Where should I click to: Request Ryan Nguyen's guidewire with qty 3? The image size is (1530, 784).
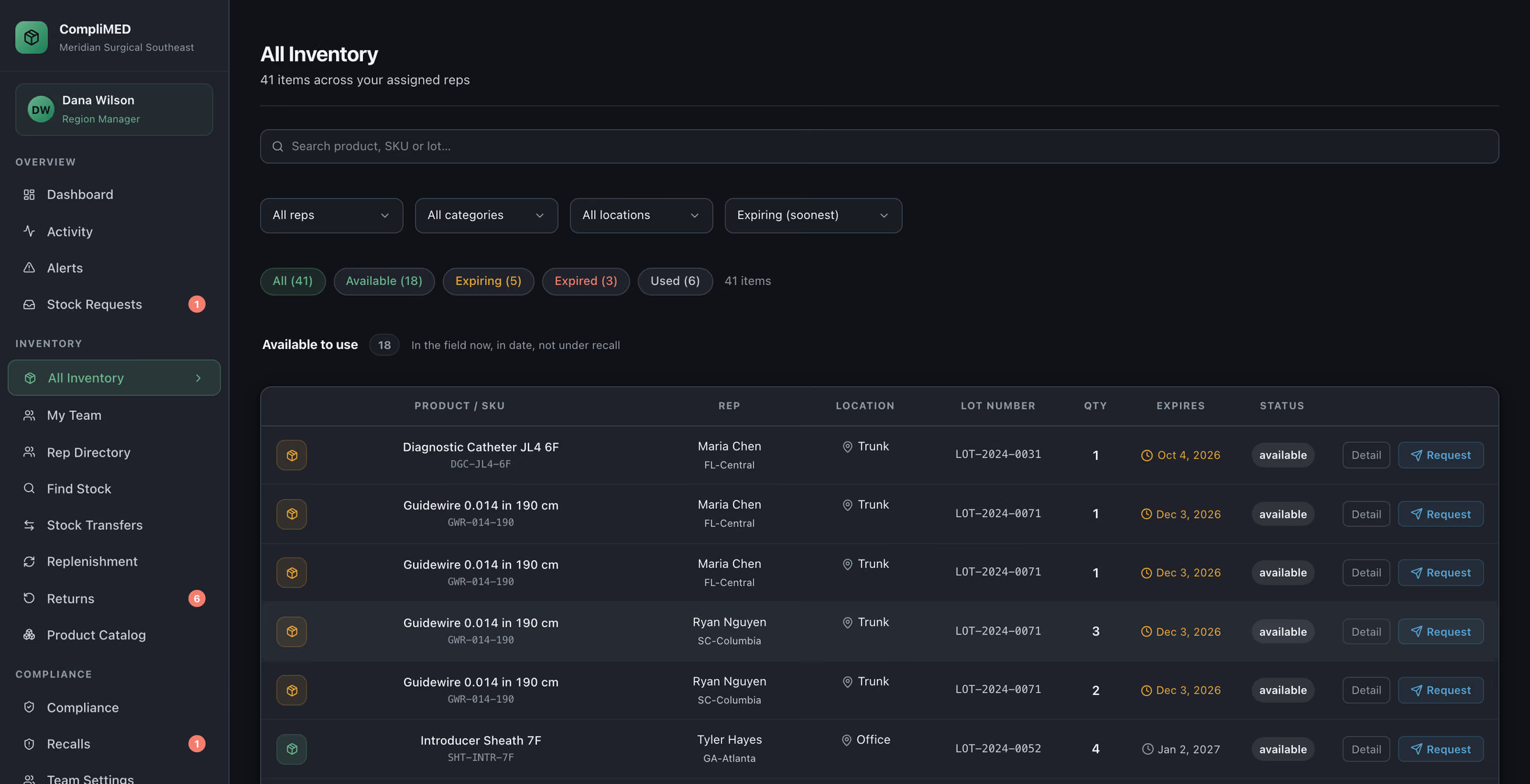tap(1440, 632)
